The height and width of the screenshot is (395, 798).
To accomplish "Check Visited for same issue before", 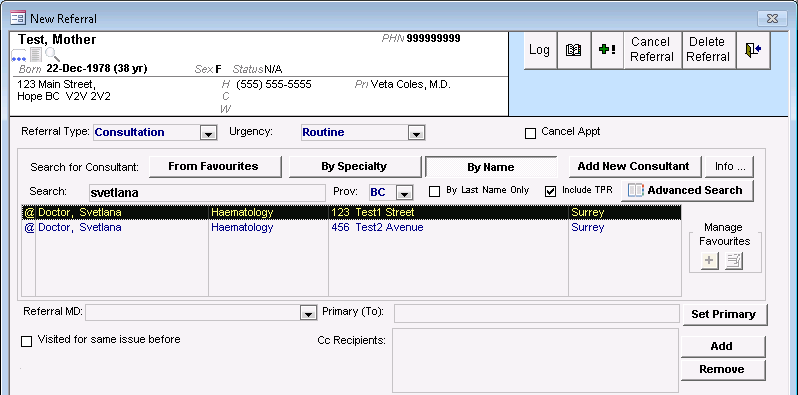I will (26, 341).
